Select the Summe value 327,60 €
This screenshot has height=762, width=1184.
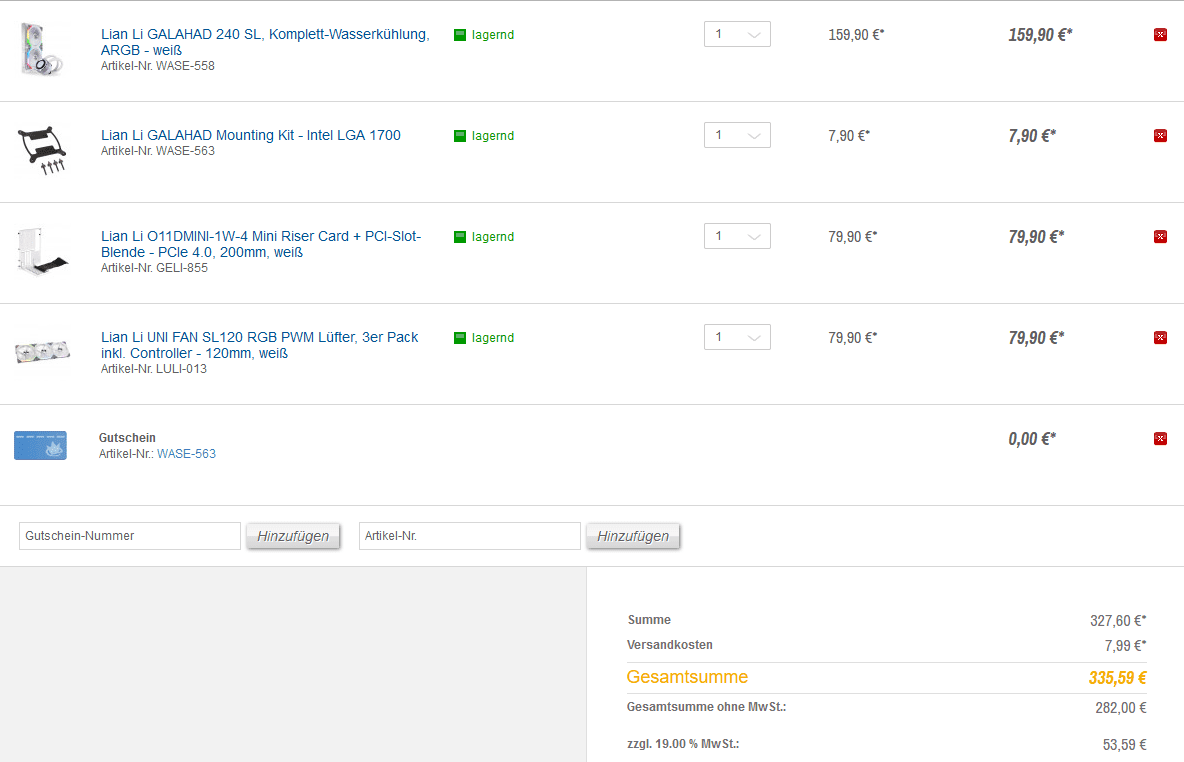(x=1118, y=621)
